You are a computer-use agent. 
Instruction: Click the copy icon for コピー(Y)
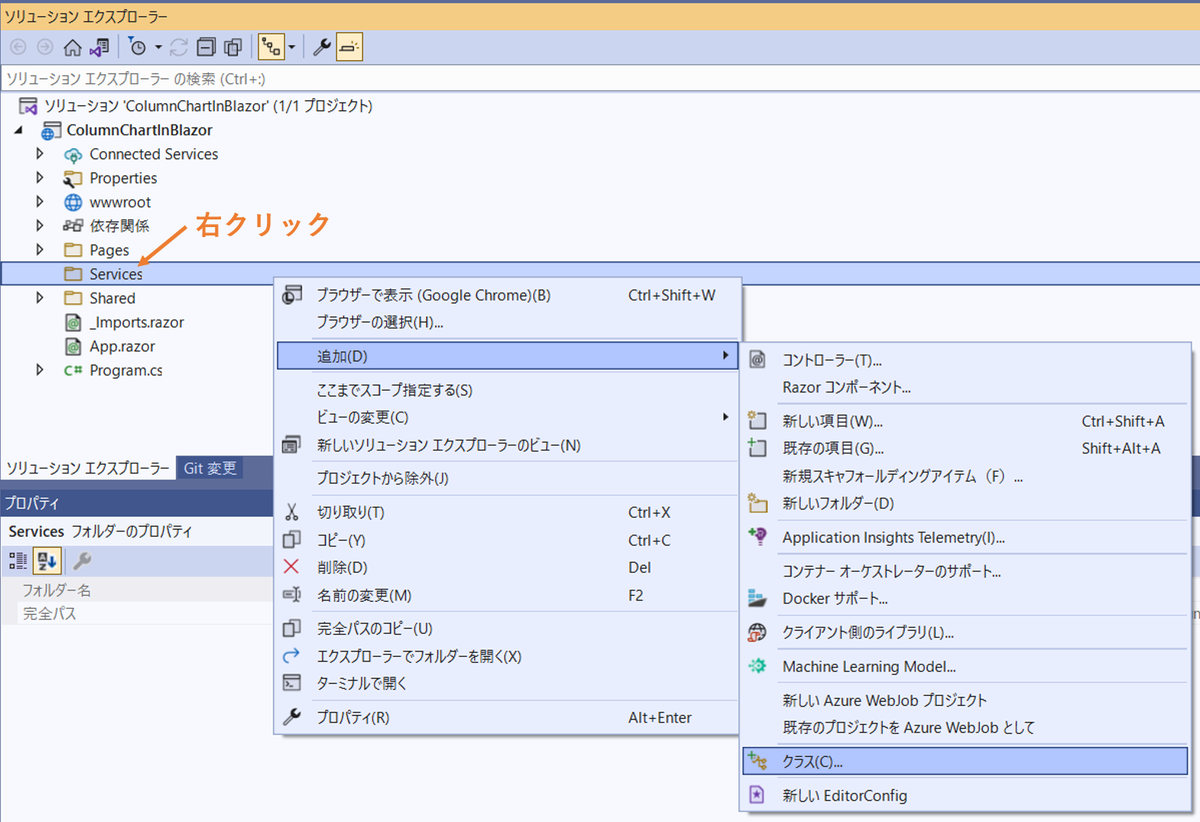tap(292, 540)
